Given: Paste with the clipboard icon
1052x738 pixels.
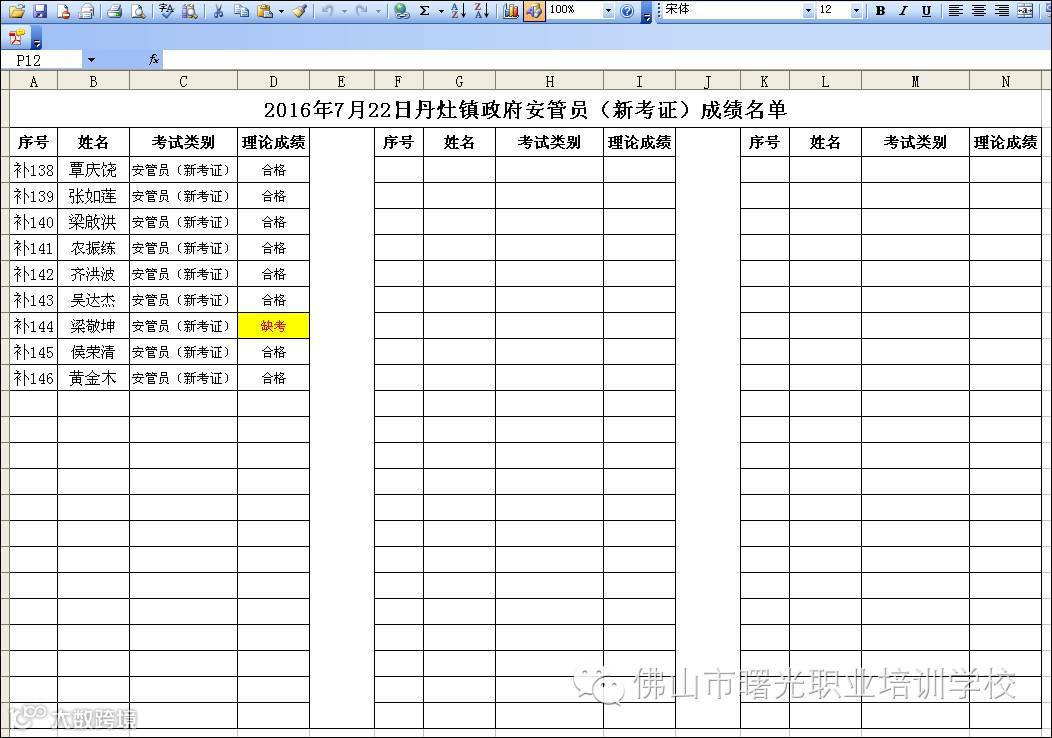Looking at the screenshot, I should (265, 11).
